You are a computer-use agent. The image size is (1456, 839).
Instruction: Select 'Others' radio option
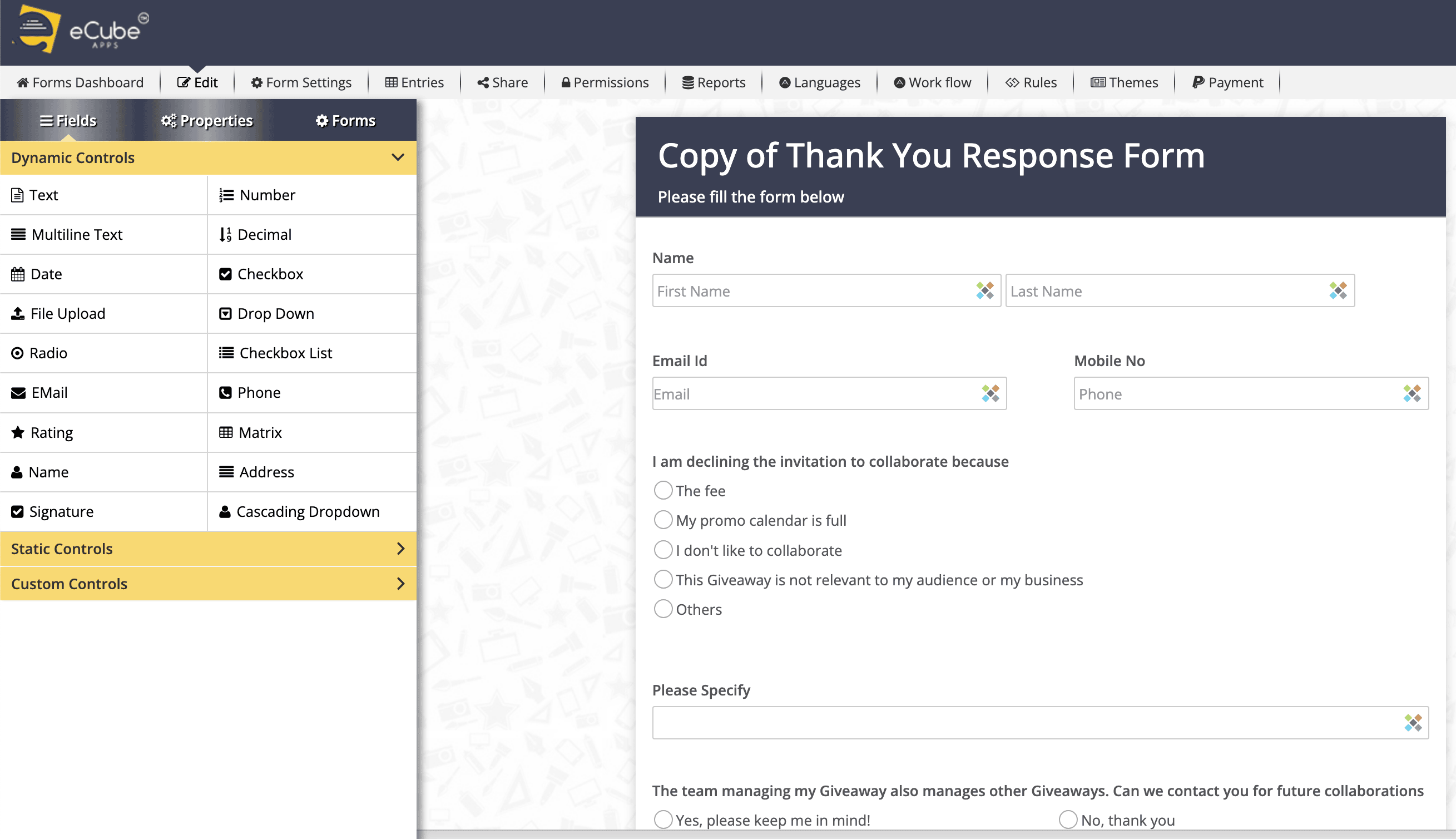663,609
